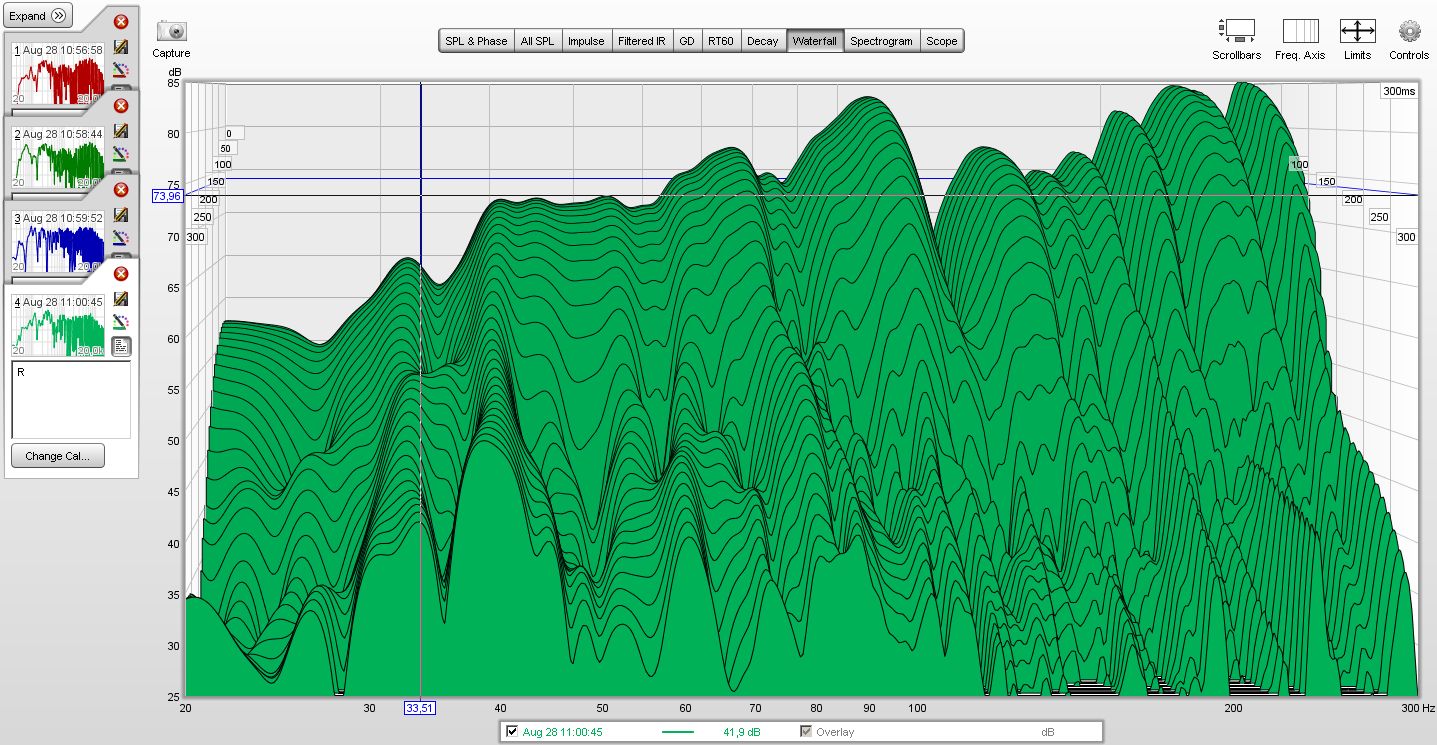The width and height of the screenshot is (1437, 745).
Task: Save measurement 4 using its save icon
Action: (x=121, y=298)
